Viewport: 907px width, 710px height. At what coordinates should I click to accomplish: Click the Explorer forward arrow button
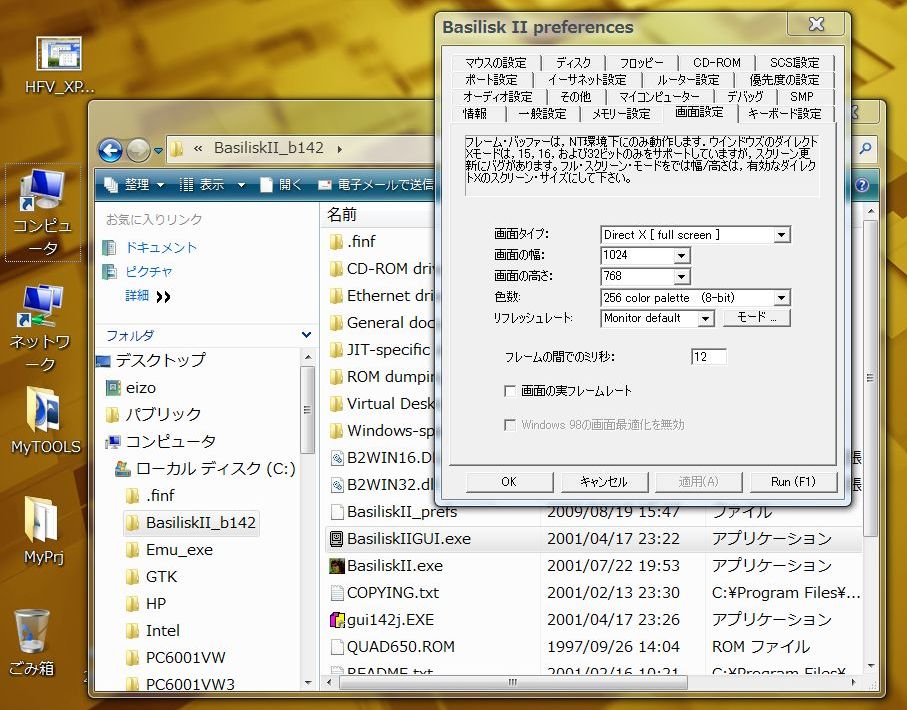(x=138, y=150)
